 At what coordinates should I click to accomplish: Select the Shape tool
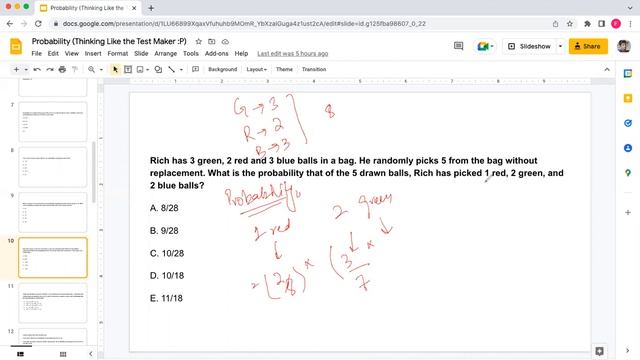tap(158, 69)
